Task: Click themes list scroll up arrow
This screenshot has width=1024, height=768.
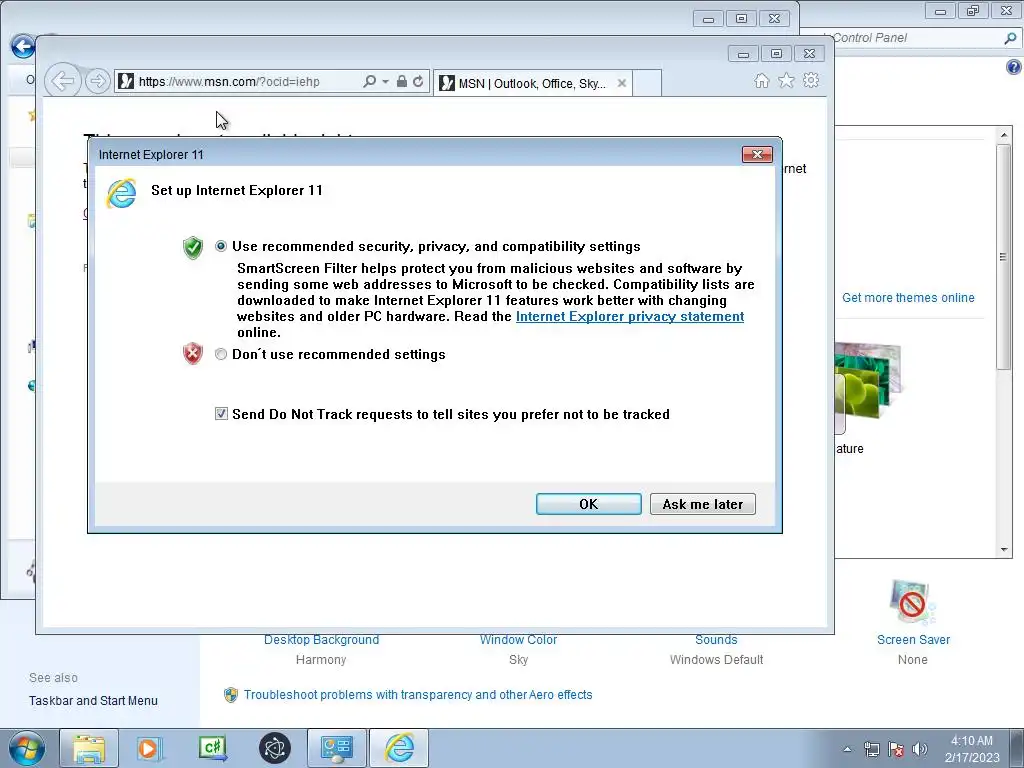Action: point(1004,135)
